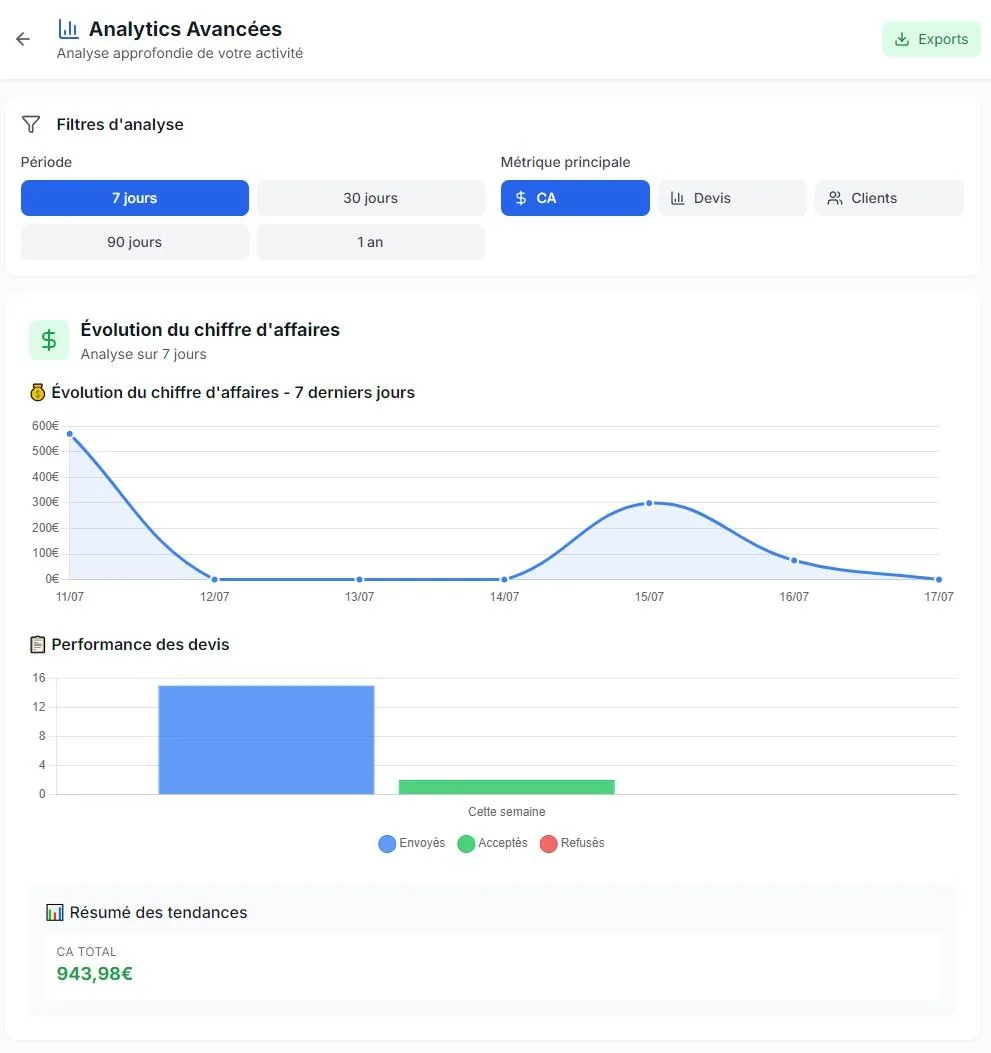Select the 1 an period
Image resolution: width=991 pixels, height=1053 pixels.
pyautogui.click(x=371, y=242)
